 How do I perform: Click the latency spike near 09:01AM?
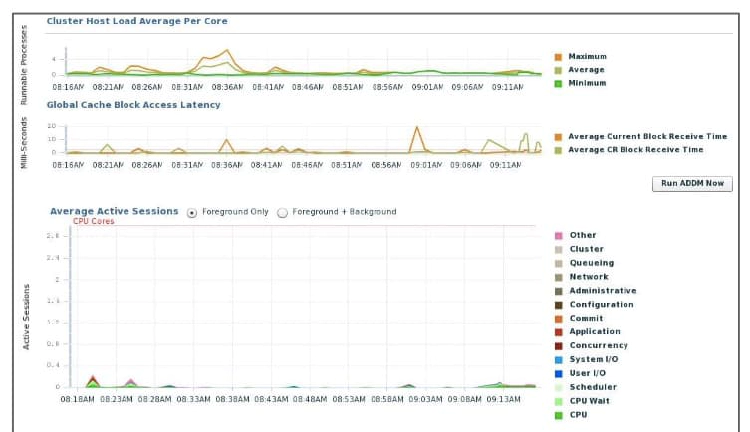click(x=417, y=128)
